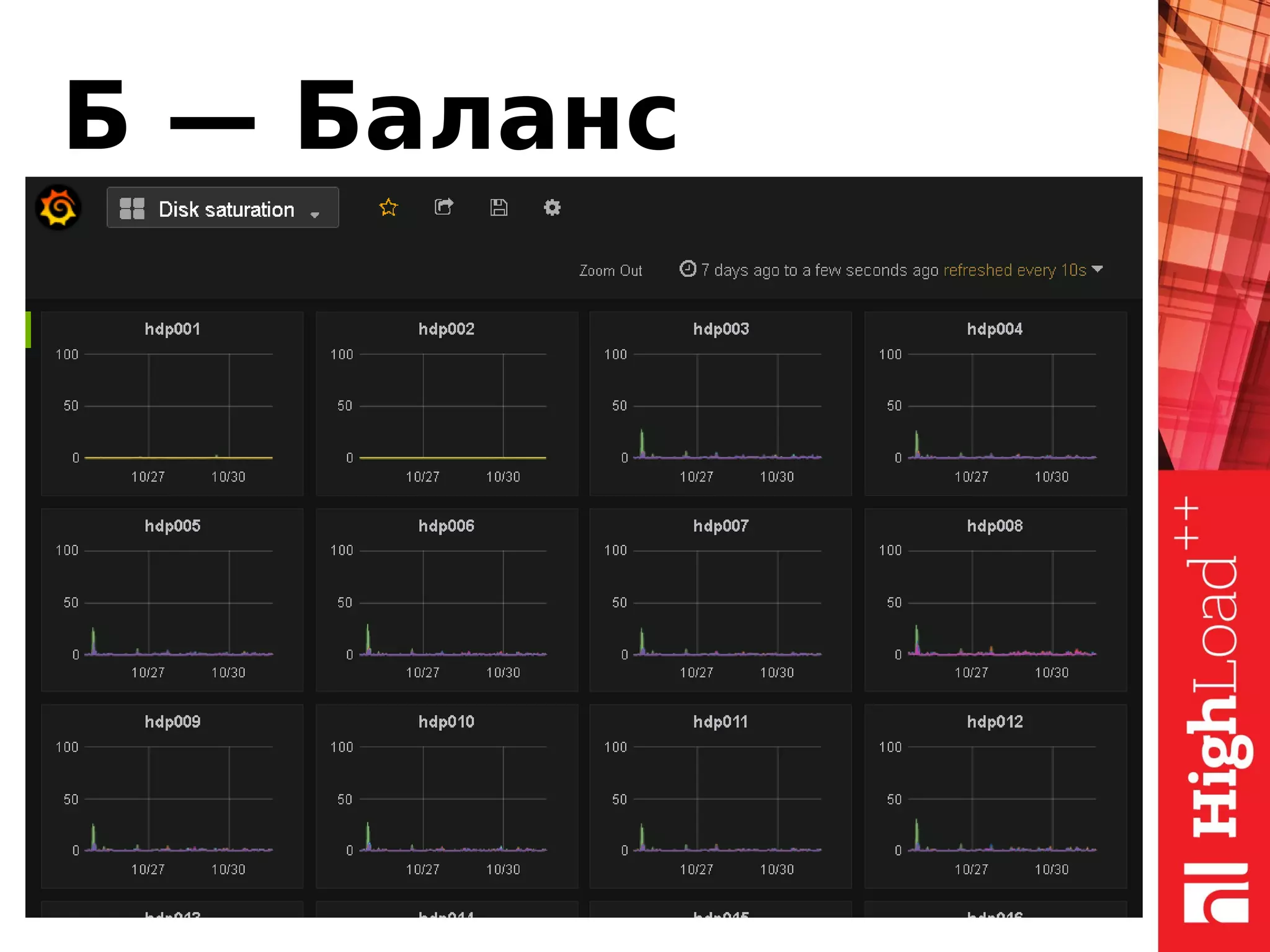Image resolution: width=1270 pixels, height=952 pixels.
Task: Click the dashboards grid icon
Action: (131, 209)
